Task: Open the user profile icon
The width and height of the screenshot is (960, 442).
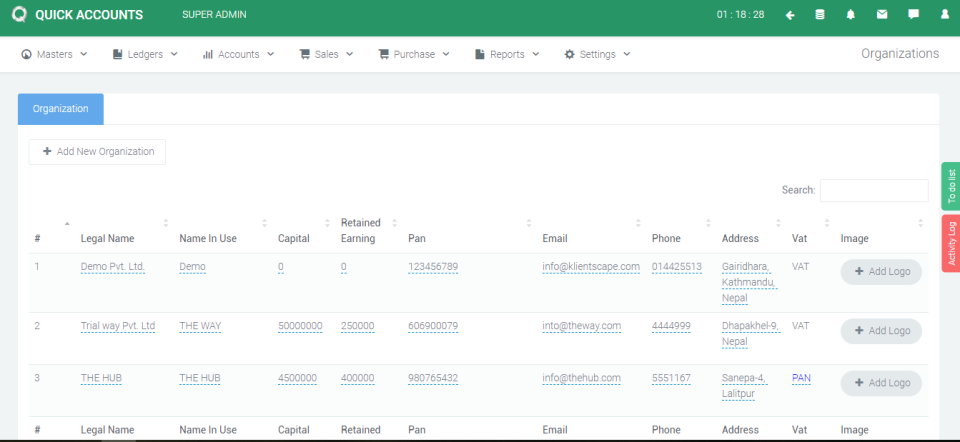Action: point(944,15)
